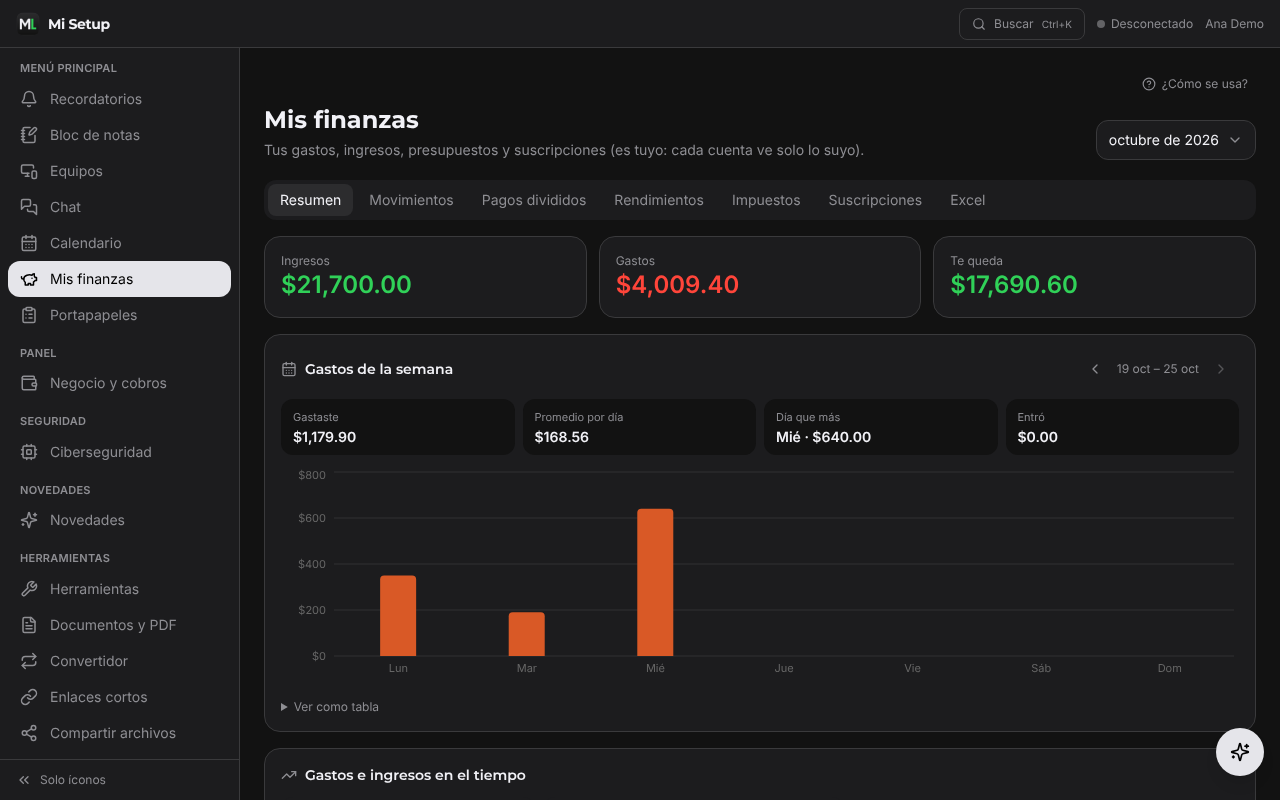Open Bloc de notas notepad icon

coord(30,135)
